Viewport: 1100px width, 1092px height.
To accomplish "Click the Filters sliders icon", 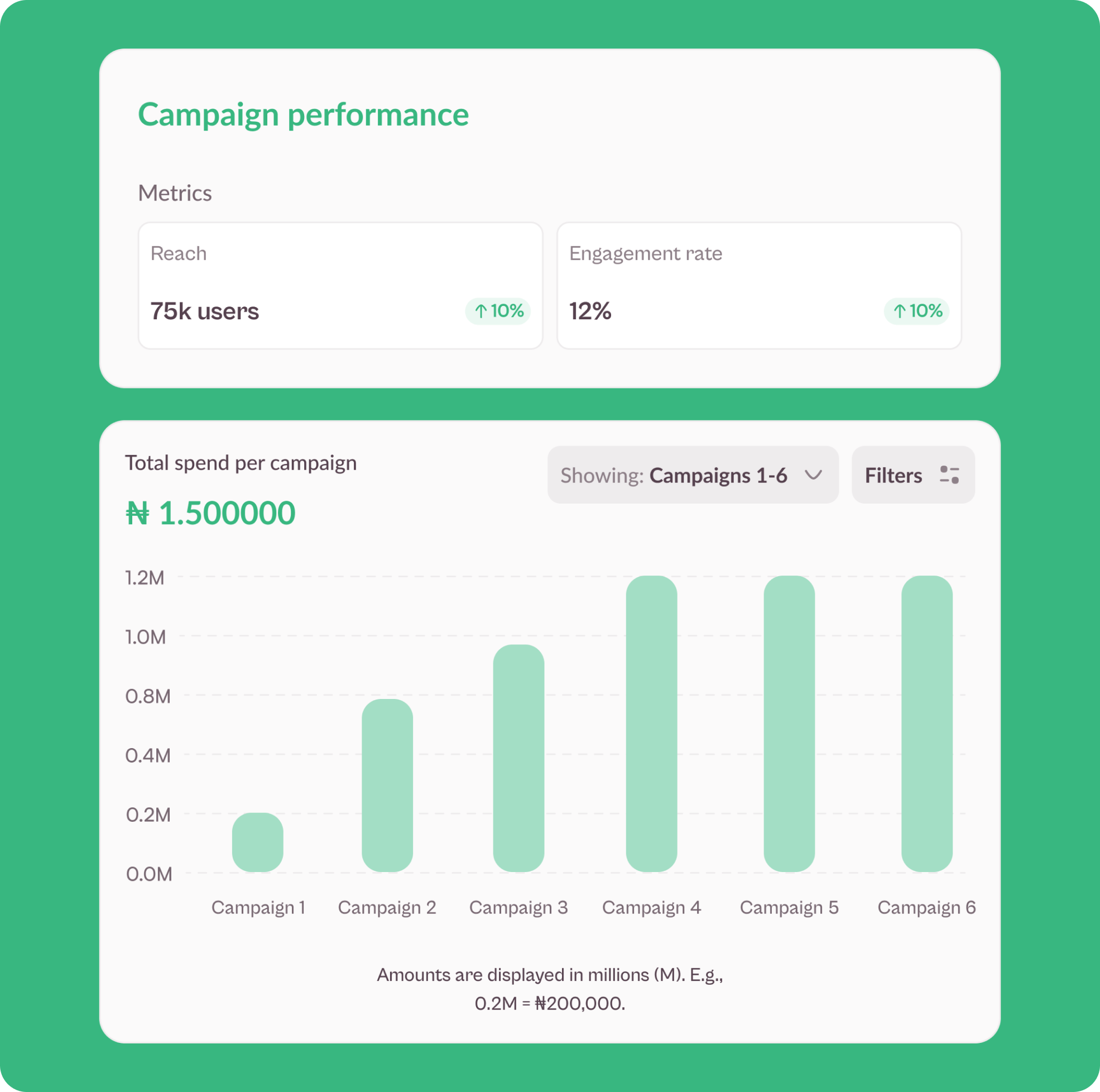I will tap(949, 475).
